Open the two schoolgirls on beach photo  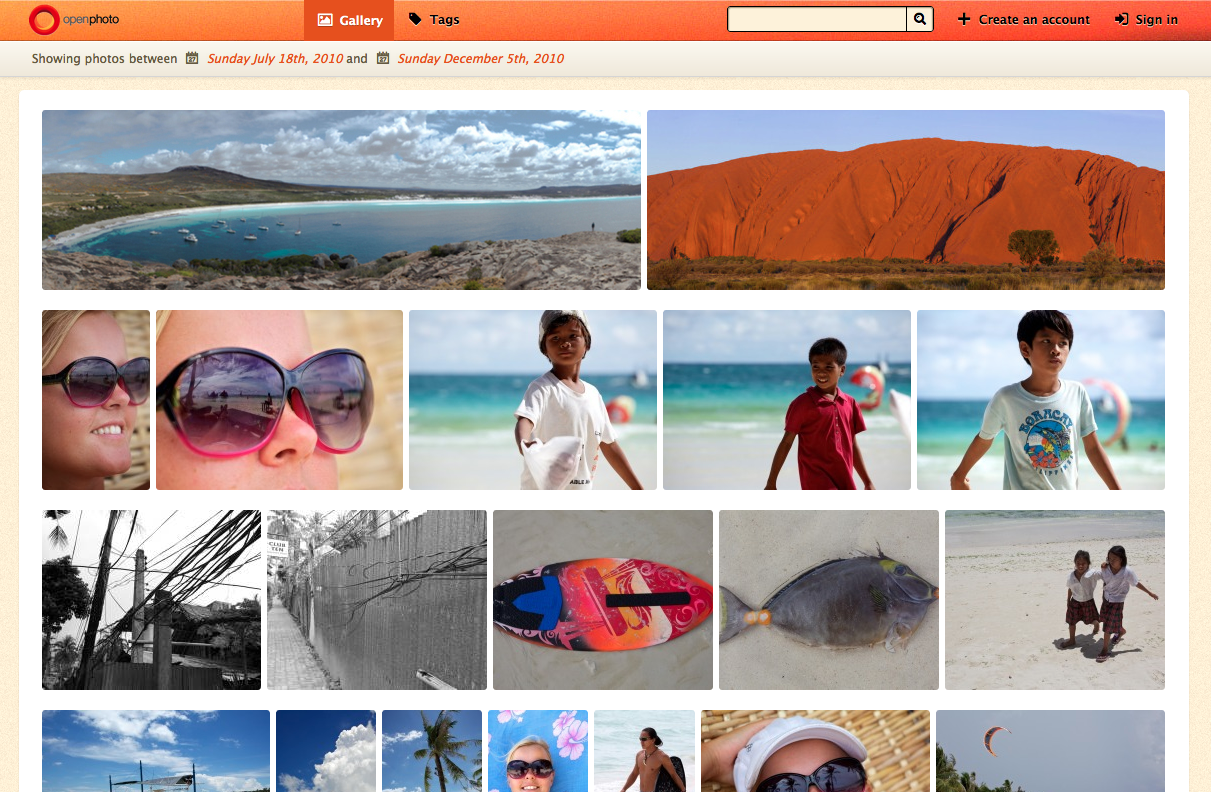[1055, 600]
